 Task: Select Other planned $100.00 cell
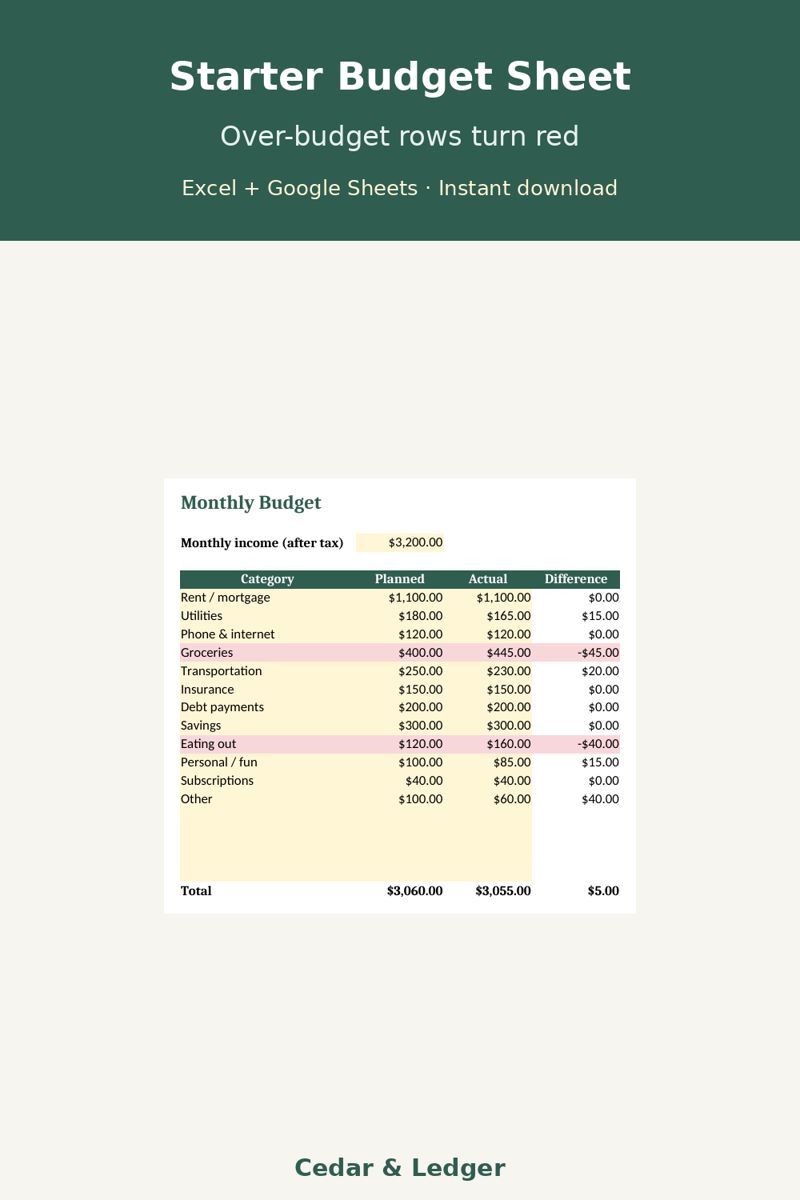click(400, 799)
